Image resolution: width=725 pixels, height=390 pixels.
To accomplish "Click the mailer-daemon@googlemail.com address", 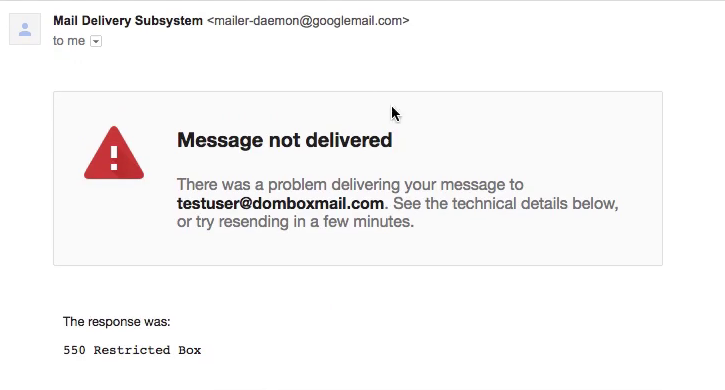I will 308,21.
